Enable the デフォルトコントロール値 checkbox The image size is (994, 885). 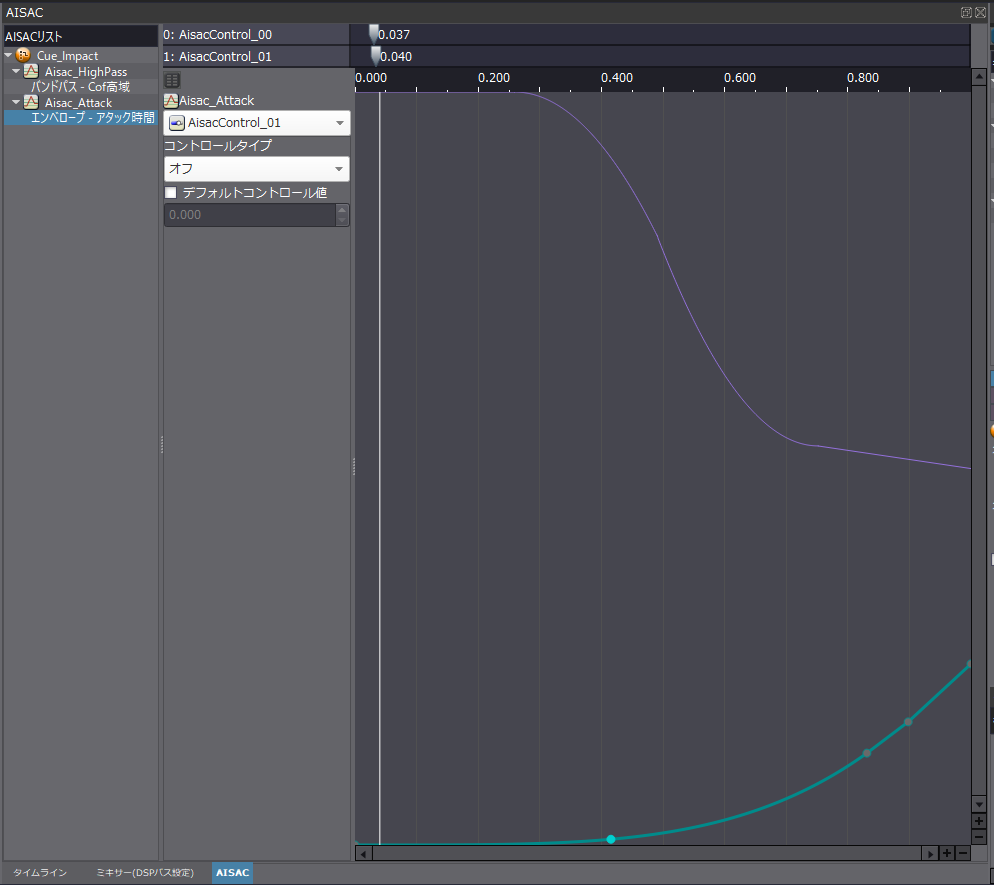[x=171, y=192]
